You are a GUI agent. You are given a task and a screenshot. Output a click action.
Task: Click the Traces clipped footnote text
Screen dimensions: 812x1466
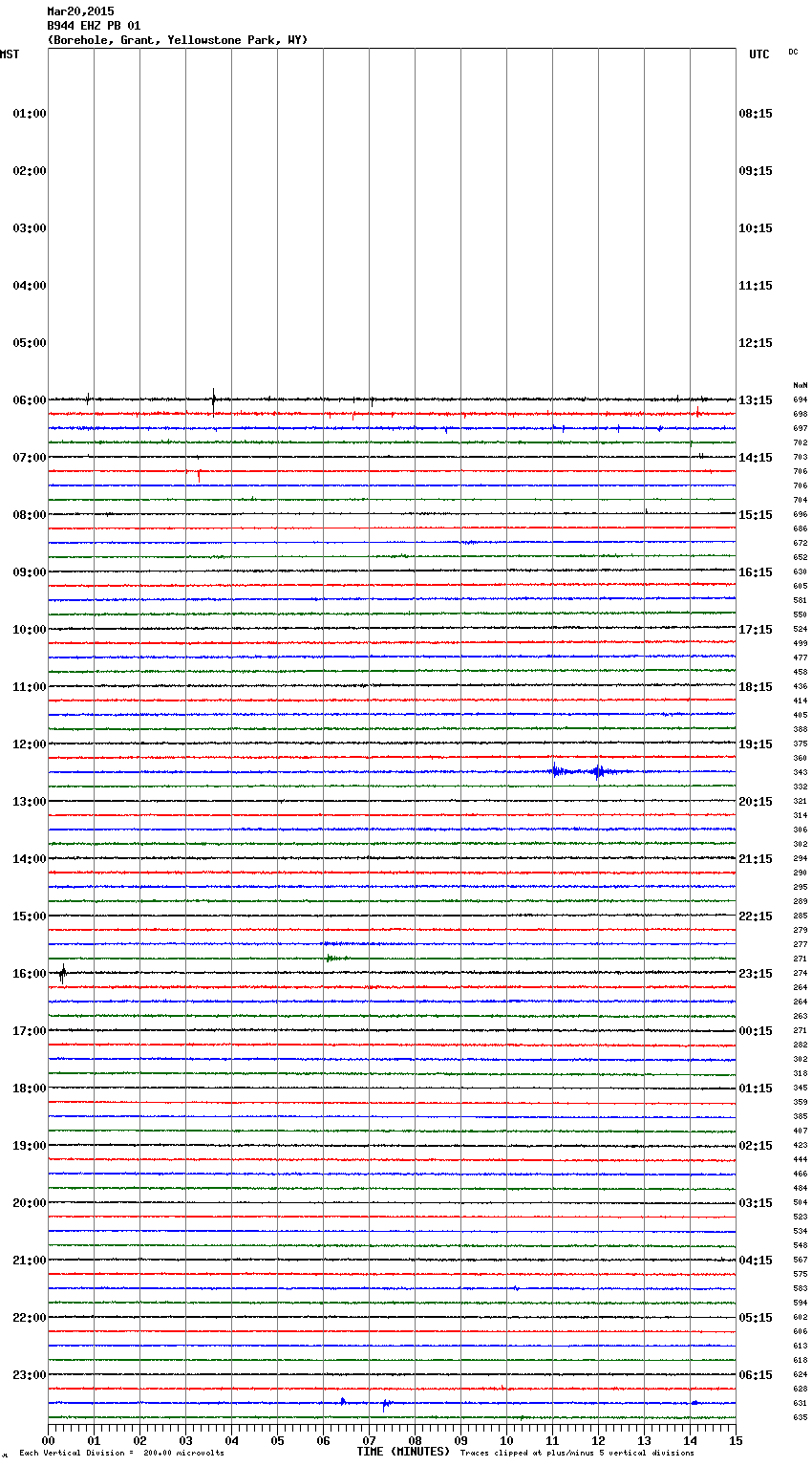click(x=577, y=1453)
